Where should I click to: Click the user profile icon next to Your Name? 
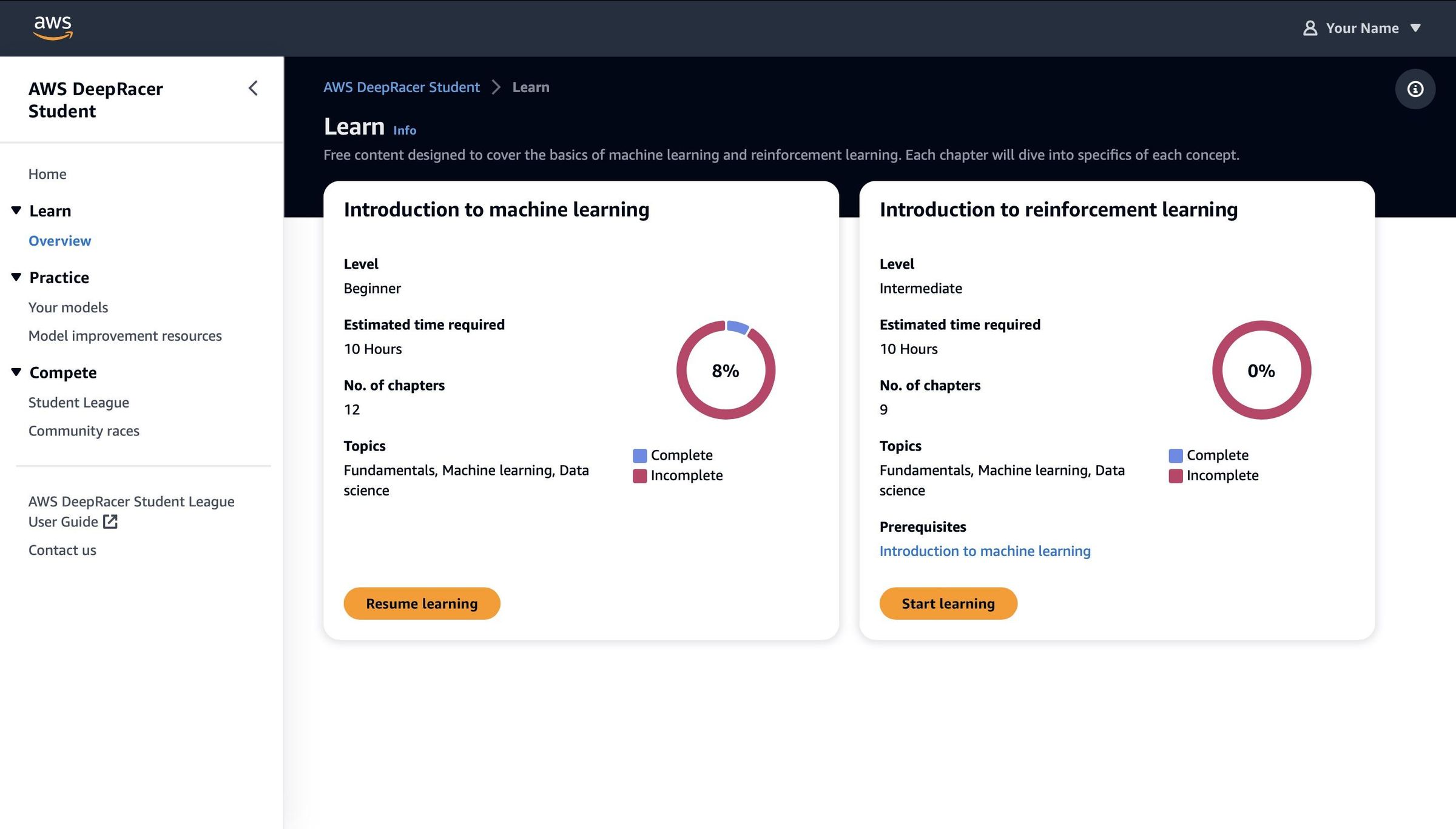[1310, 28]
